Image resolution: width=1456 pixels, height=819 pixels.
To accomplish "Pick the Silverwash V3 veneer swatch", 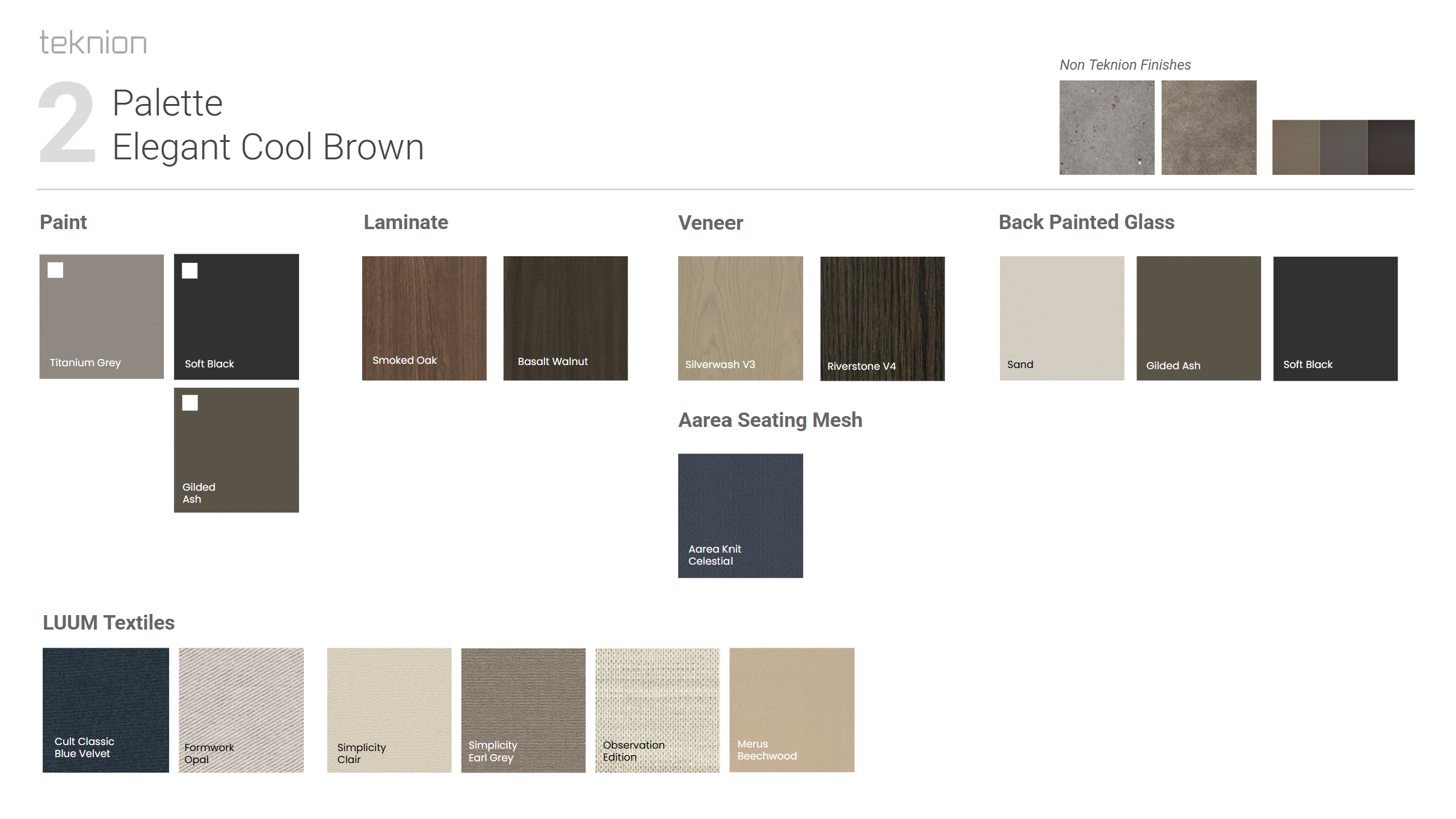I will point(741,318).
